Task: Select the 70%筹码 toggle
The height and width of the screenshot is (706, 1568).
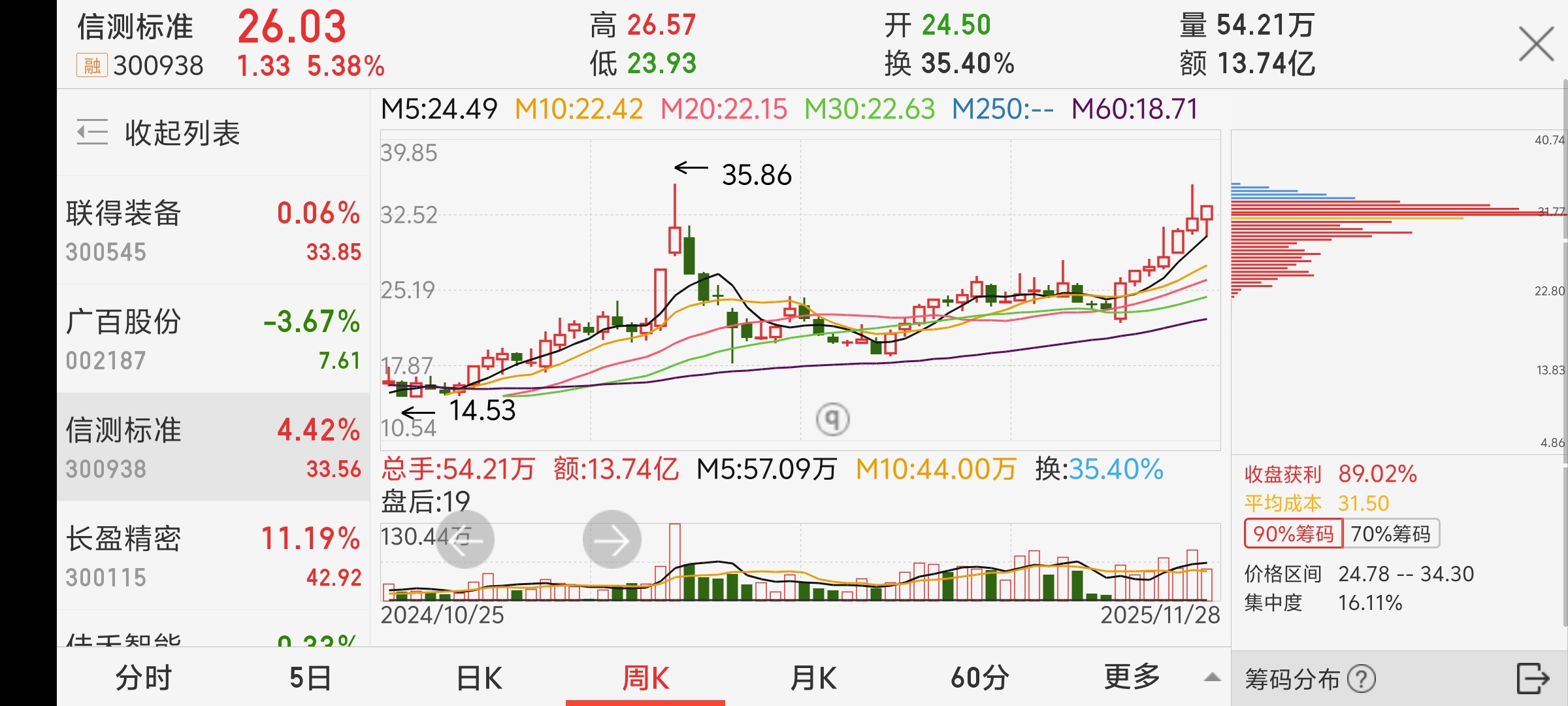Action: tap(1390, 533)
